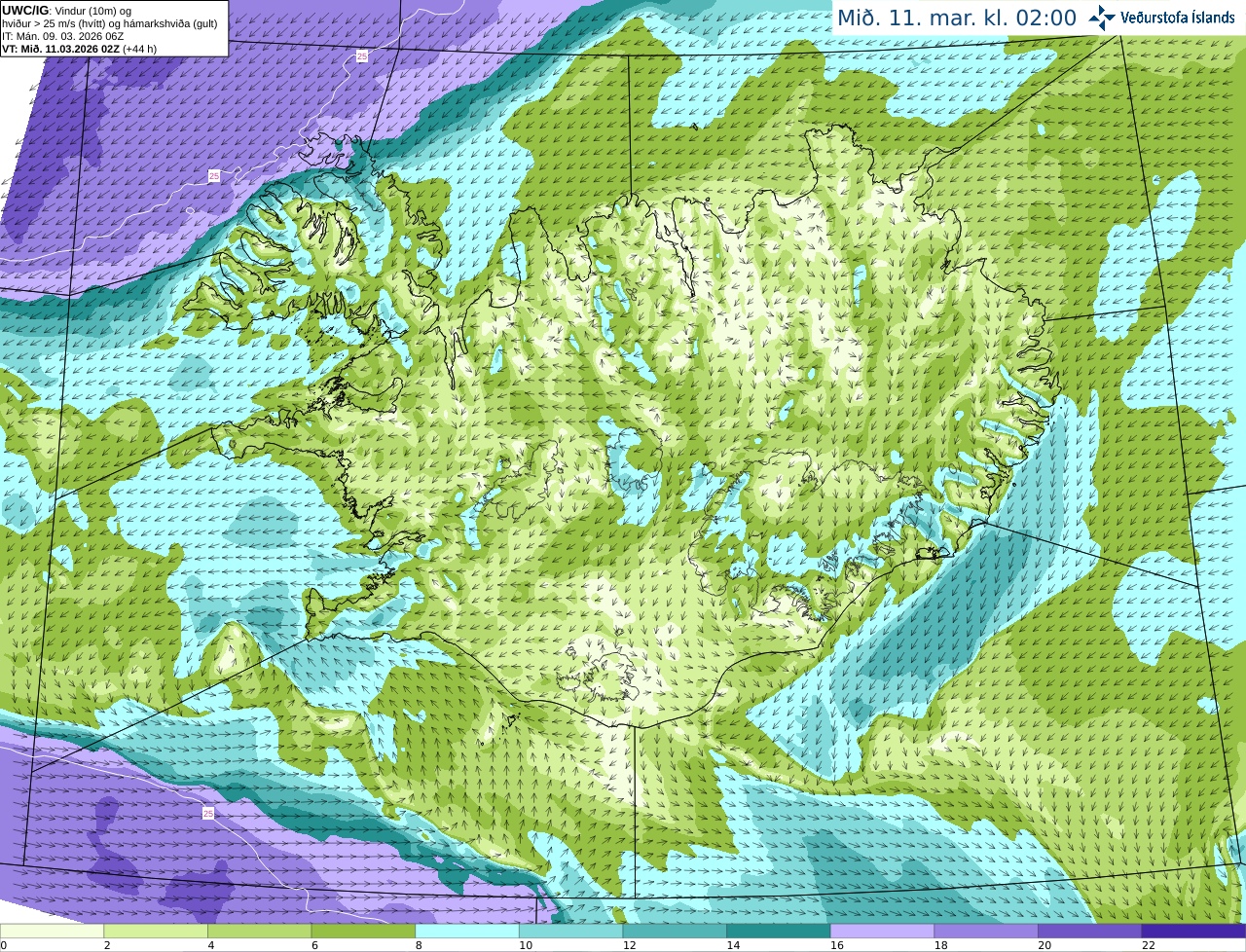Pick the 12–14 m/s teal legend swatch
Viewport: 1246px width, 952px height.
(x=675, y=932)
